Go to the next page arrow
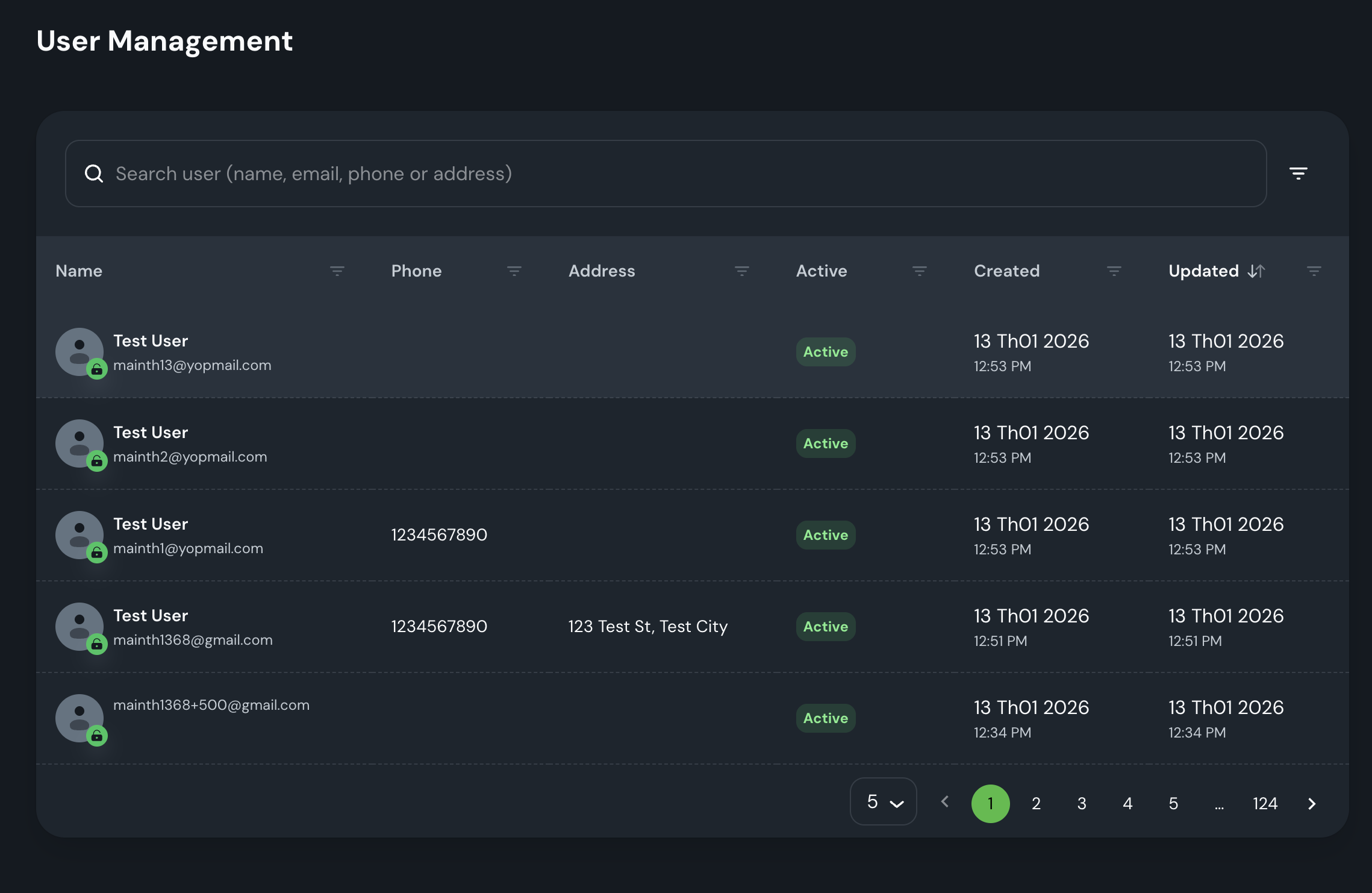 pos(1312,803)
